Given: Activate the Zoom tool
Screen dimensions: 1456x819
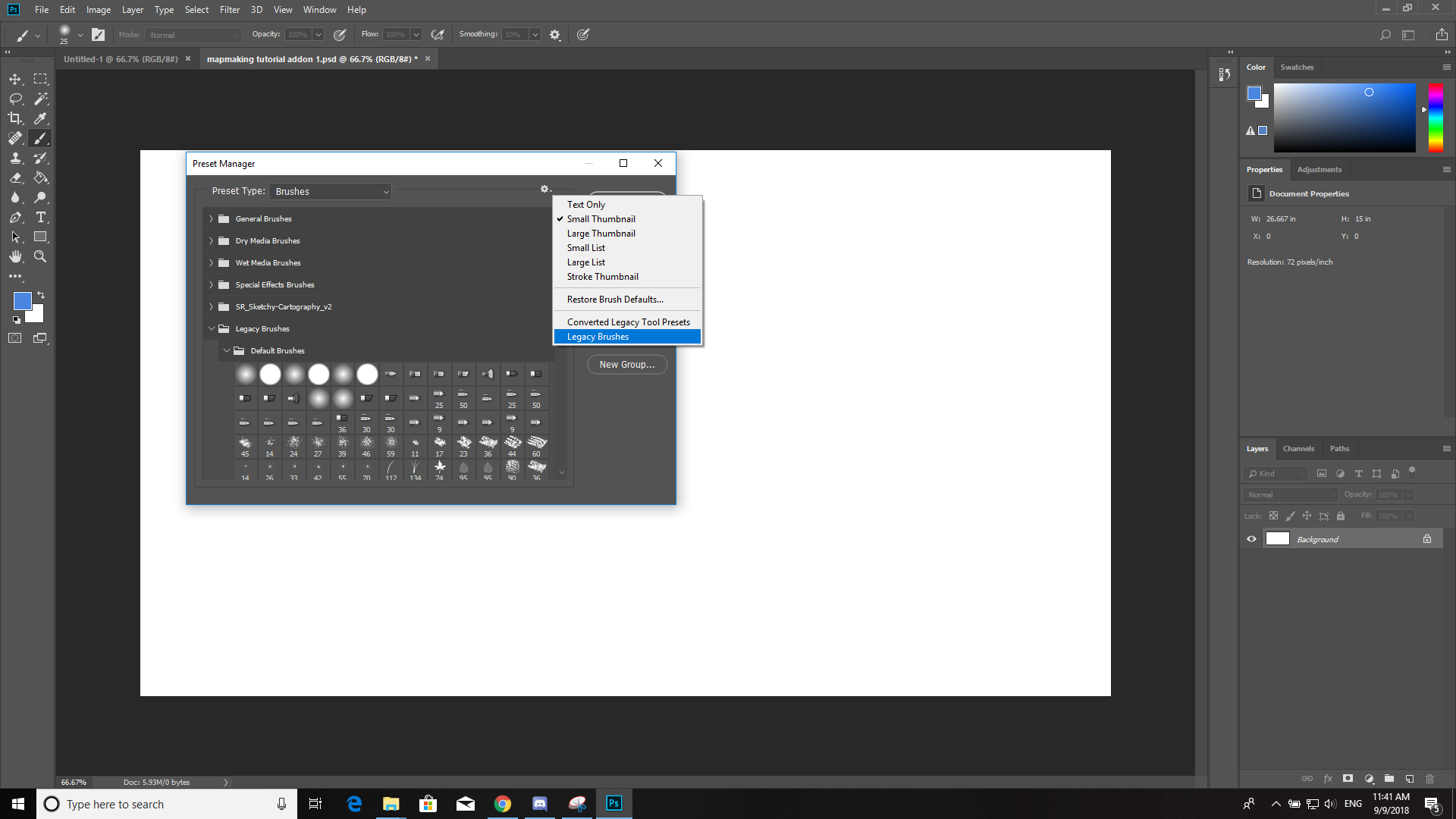Looking at the screenshot, I should (x=41, y=257).
